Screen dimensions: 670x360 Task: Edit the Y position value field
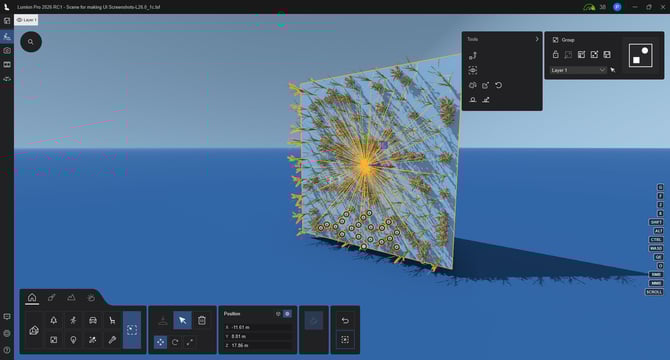[x=258, y=336]
